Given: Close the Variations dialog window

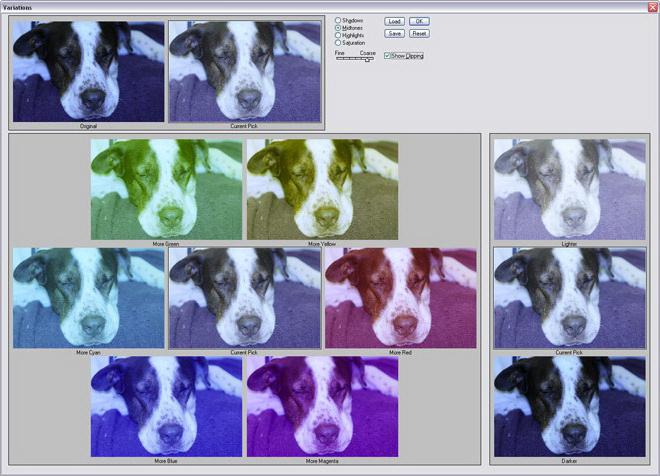Looking at the screenshot, I should 652,6.
